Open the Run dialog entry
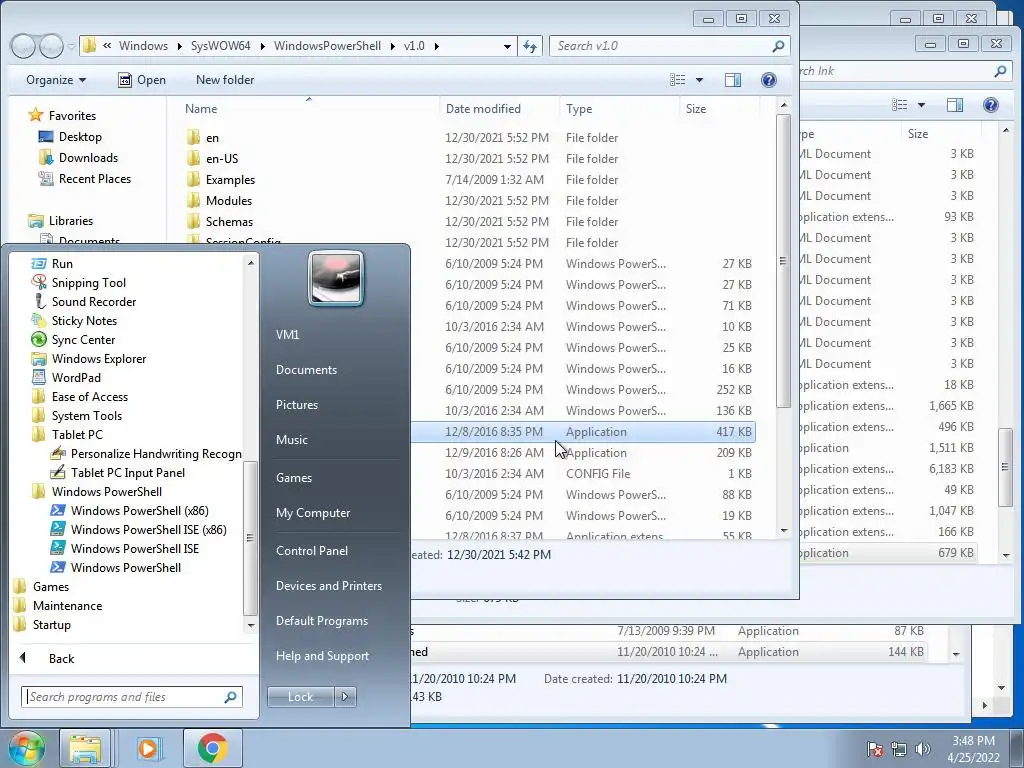The width and height of the screenshot is (1024, 768). 62,264
